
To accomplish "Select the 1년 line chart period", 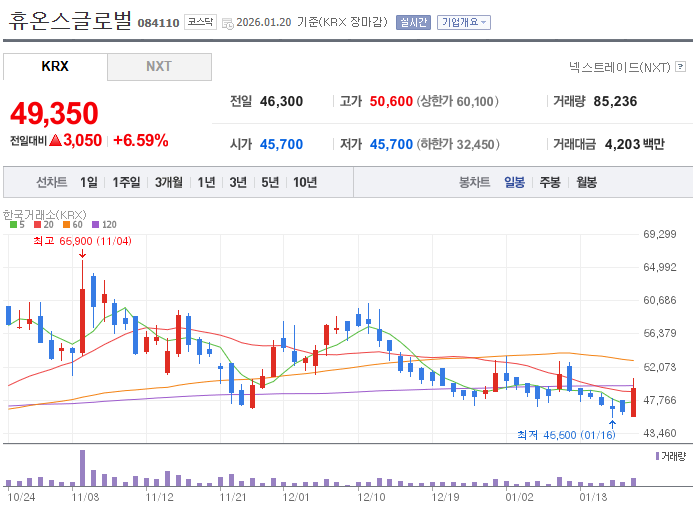I will [x=206, y=182].
